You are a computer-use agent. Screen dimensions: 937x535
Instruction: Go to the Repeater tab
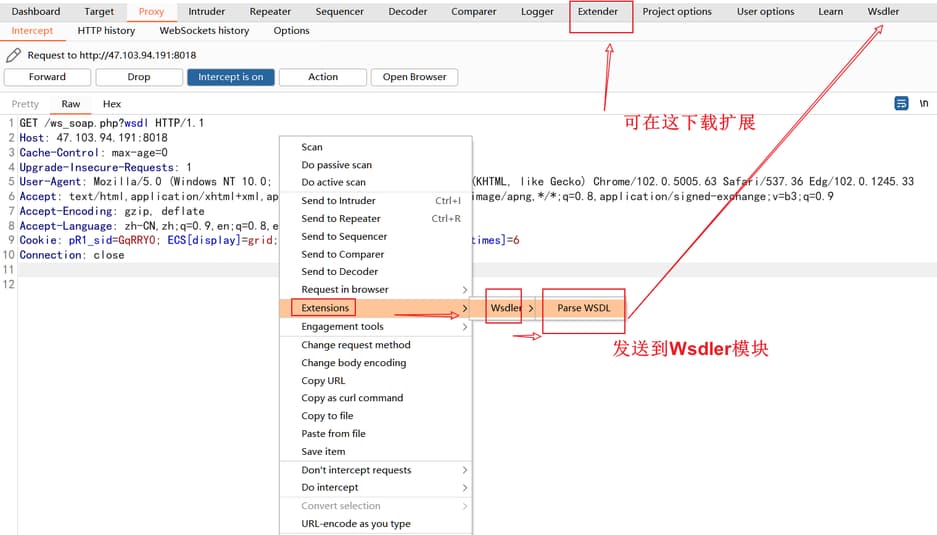[x=270, y=11]
